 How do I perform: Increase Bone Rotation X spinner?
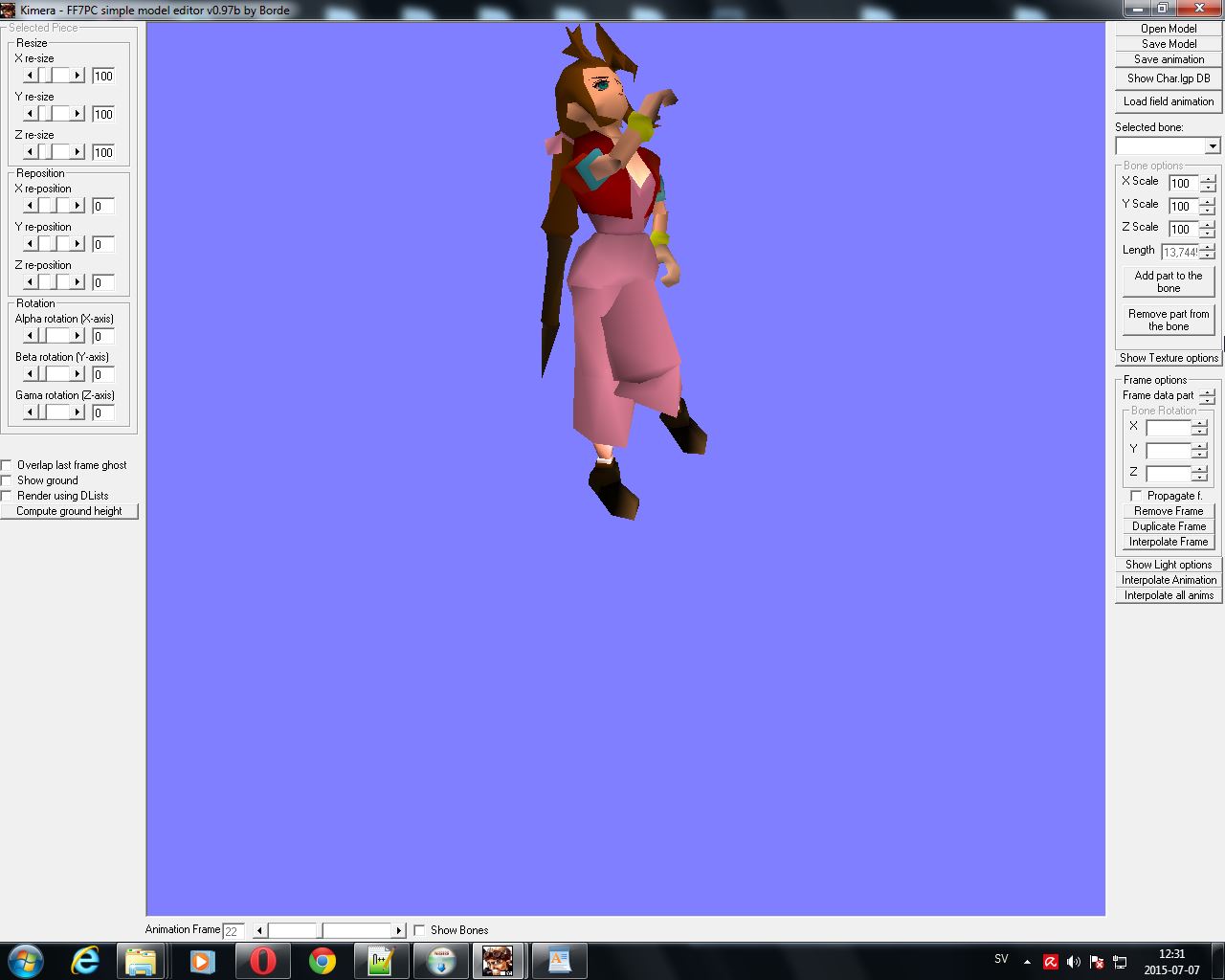click(1199, 424)
